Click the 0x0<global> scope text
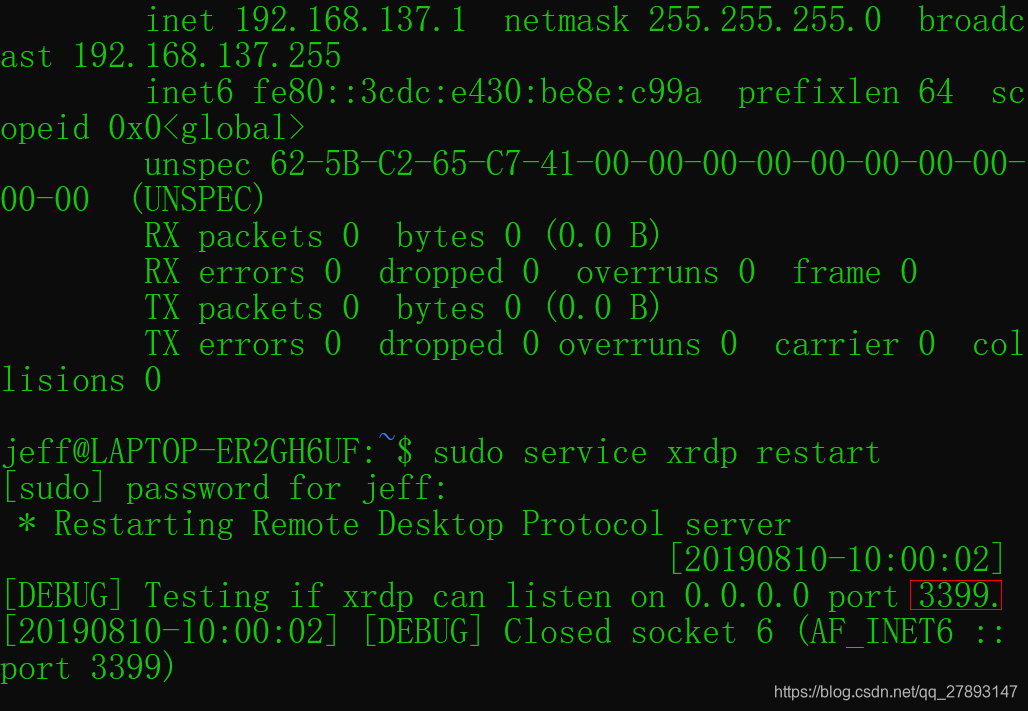This screenshot has width=1028, height=711. tap(207, 128)
